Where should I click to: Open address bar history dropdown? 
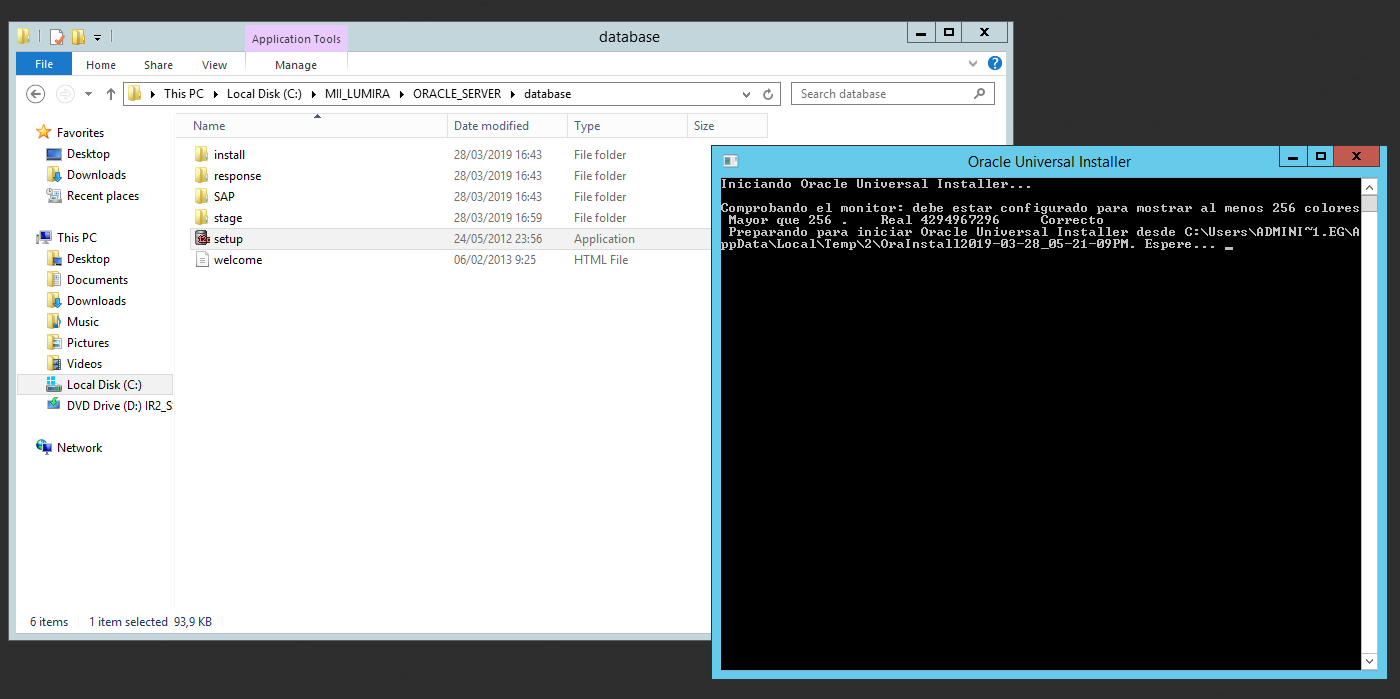coord(746,94)
